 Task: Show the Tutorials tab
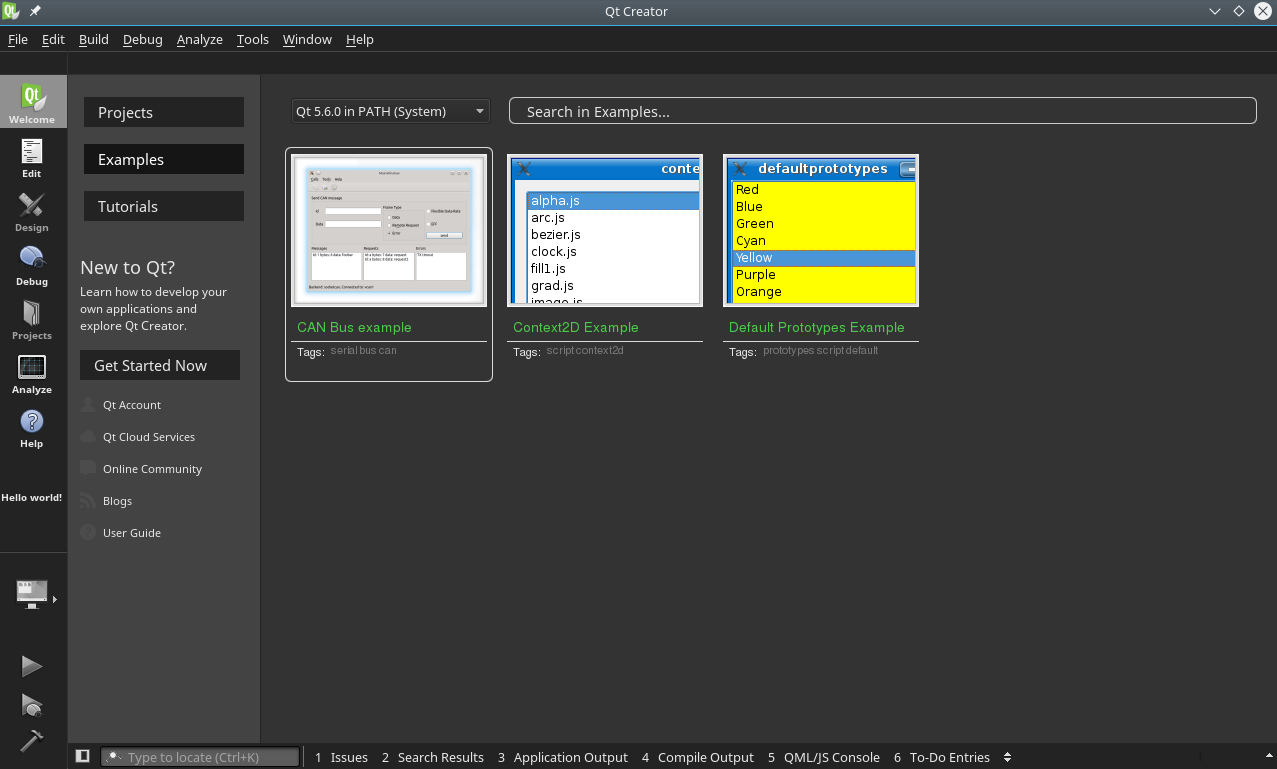pyautogui.click(x=164, y=206)
